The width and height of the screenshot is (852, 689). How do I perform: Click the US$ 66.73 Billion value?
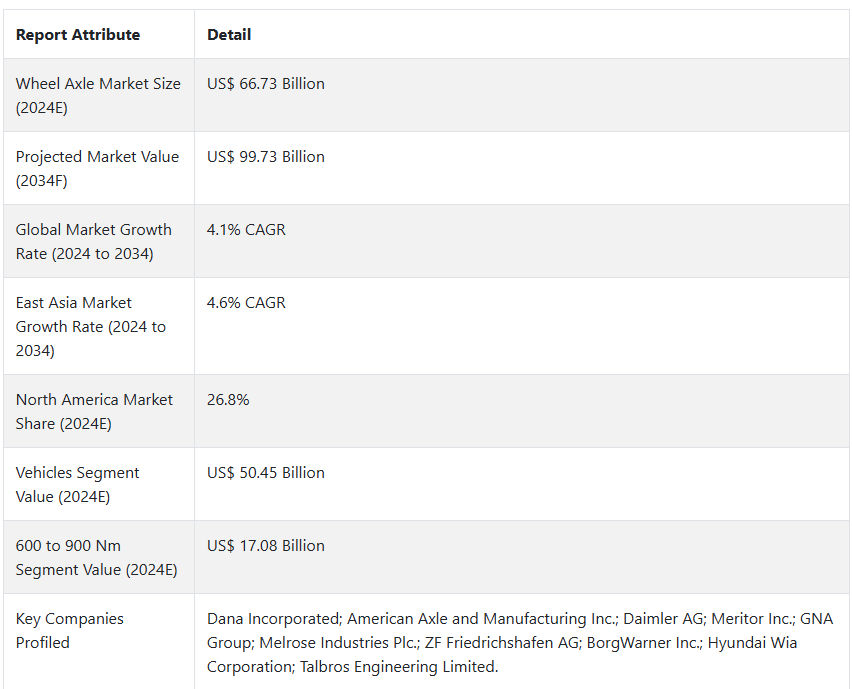266,84
